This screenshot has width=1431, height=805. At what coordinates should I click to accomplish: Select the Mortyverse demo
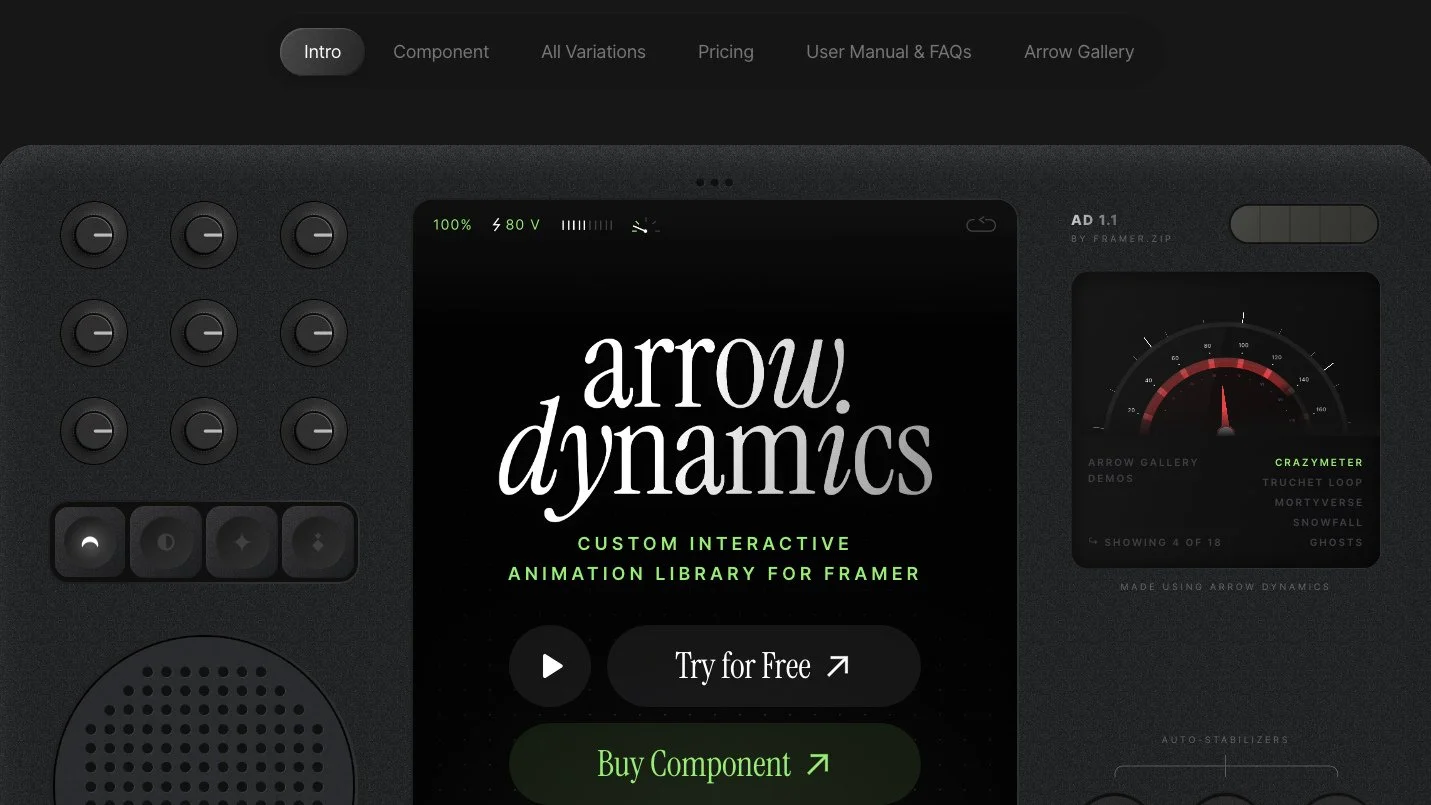1319,503
